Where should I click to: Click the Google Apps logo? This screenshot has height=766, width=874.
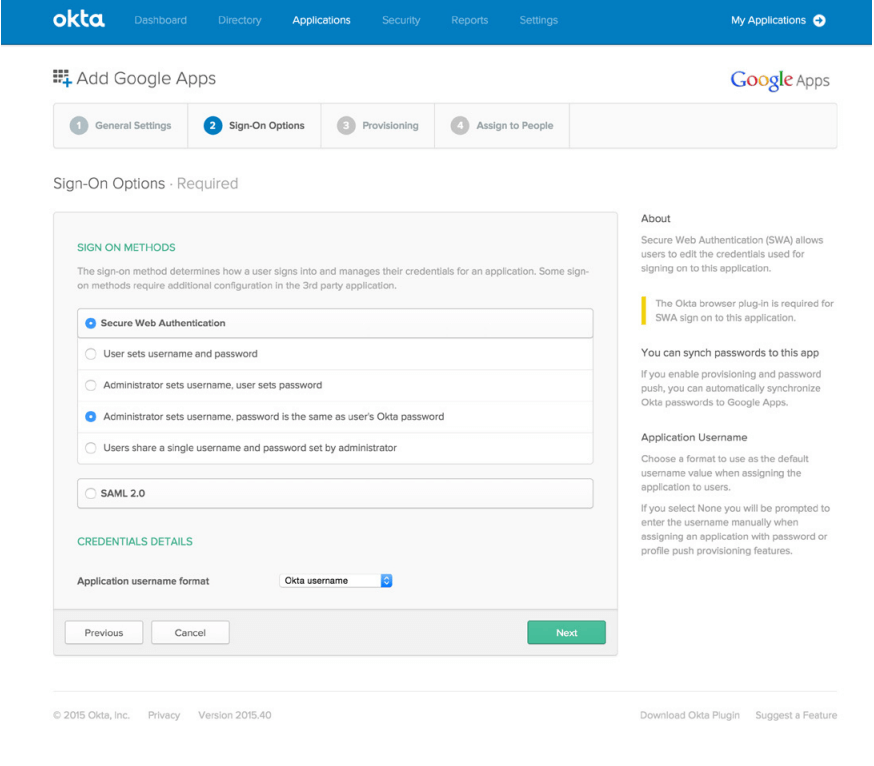(779, 80)
